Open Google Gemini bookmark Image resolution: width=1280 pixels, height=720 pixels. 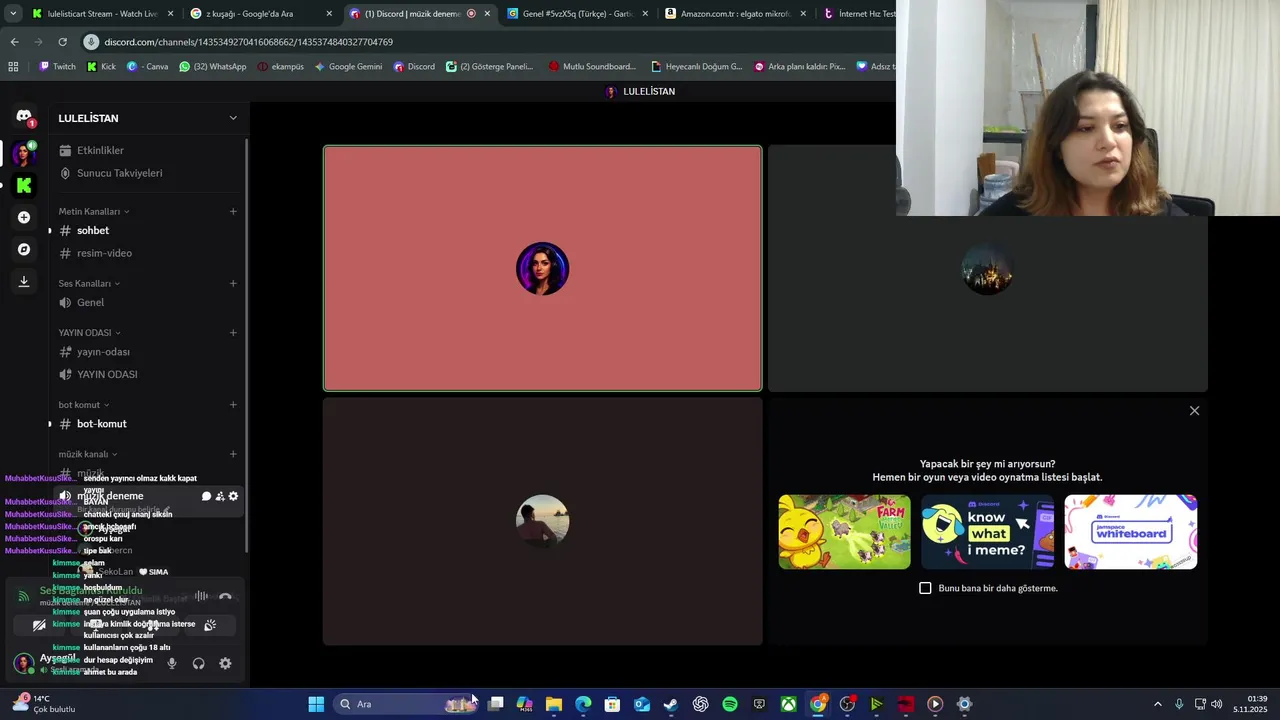tap(348, 67)
